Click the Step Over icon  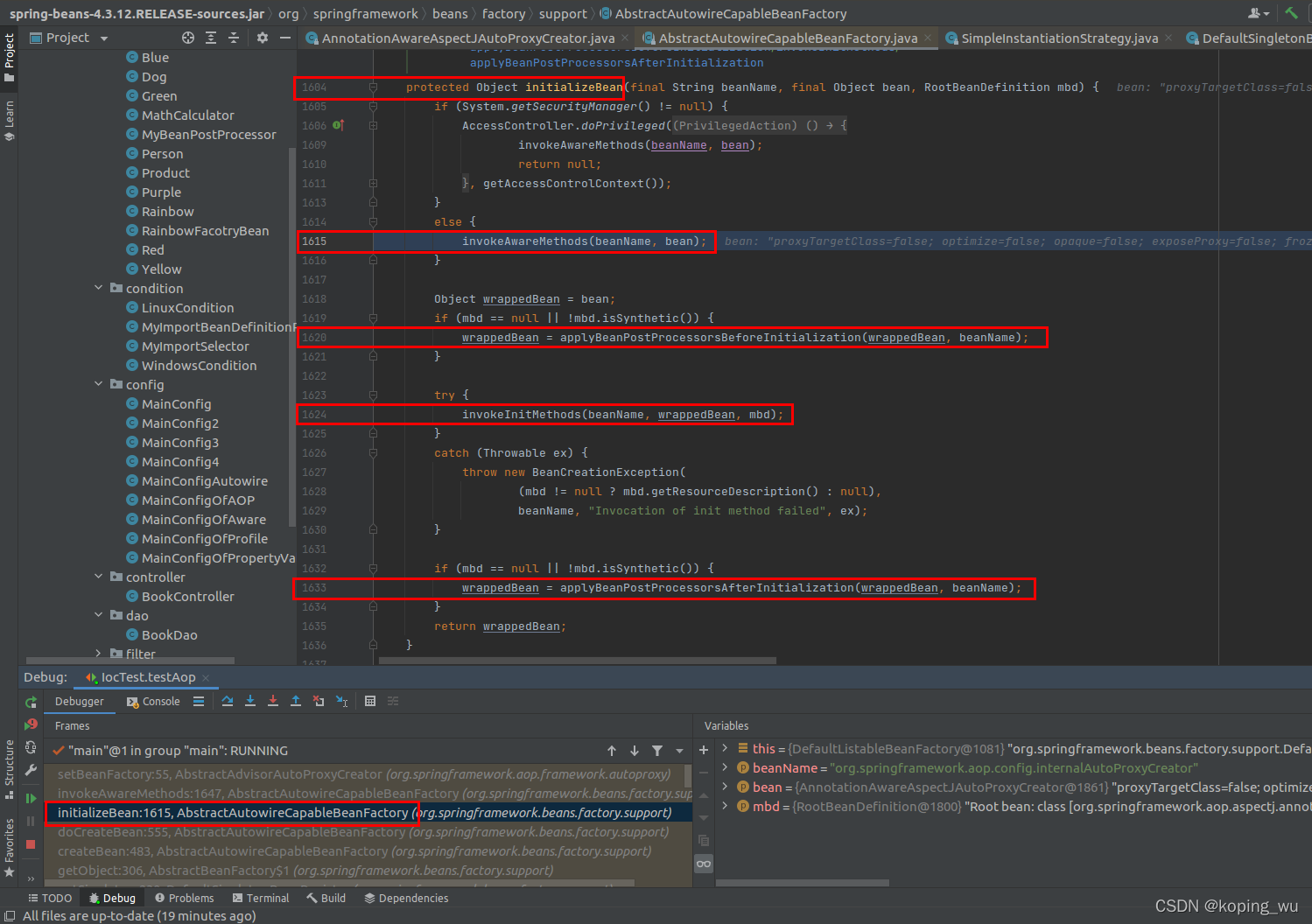coord(228,701)
